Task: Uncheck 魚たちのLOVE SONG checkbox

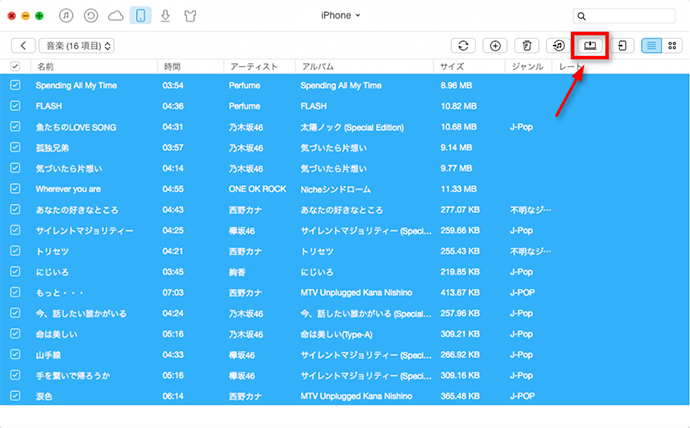Action: 15,127
